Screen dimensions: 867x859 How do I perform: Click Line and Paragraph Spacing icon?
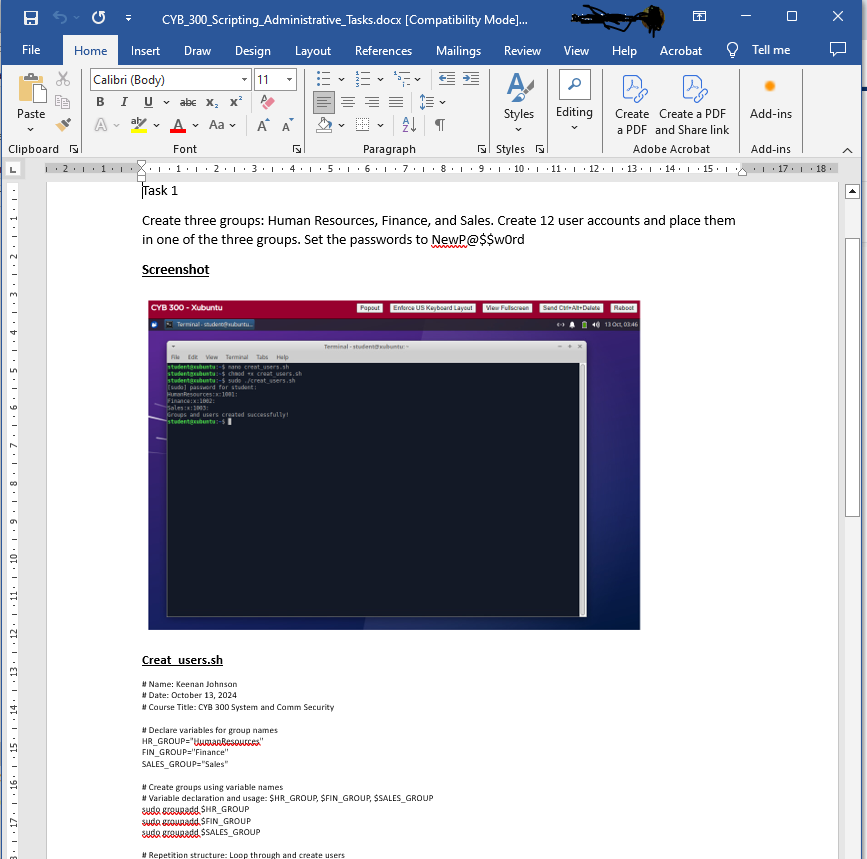click(426, 102)
